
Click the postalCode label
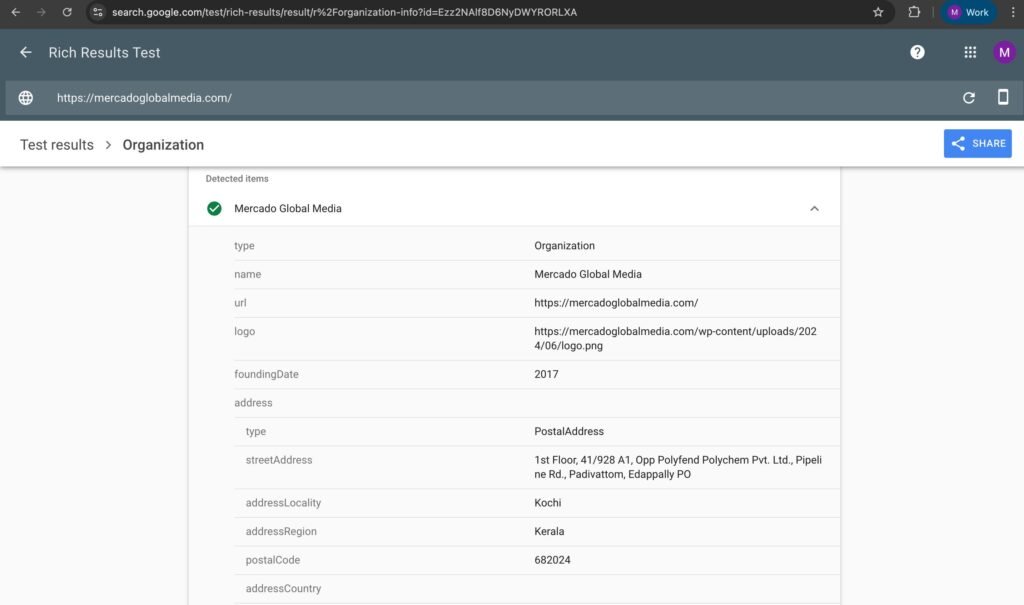point(273,560)
